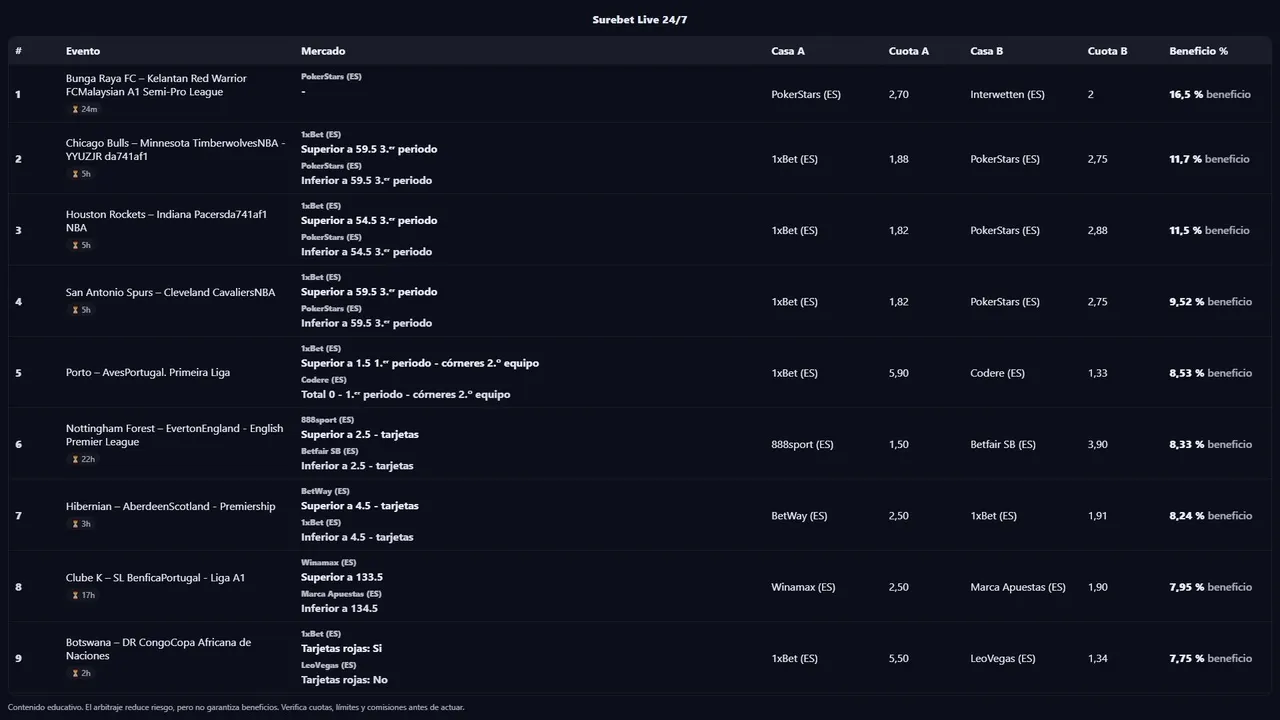The image size is (1280, 720).
Task: Open the Hibernian – Aberdeen event link
Action: pyautogui.click(x=170, y=507)
